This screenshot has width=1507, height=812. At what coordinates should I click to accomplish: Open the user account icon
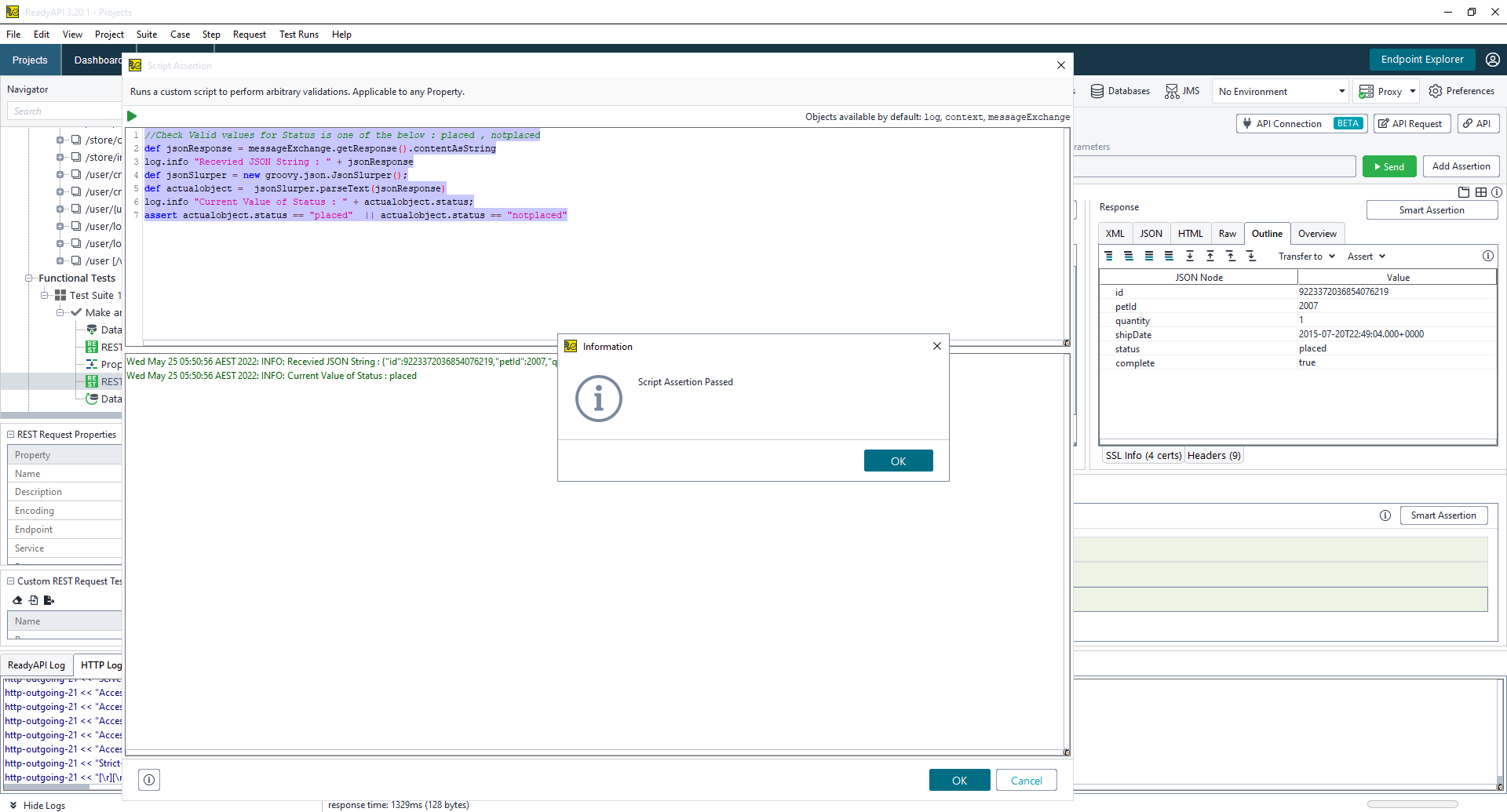coord(1493,60)
